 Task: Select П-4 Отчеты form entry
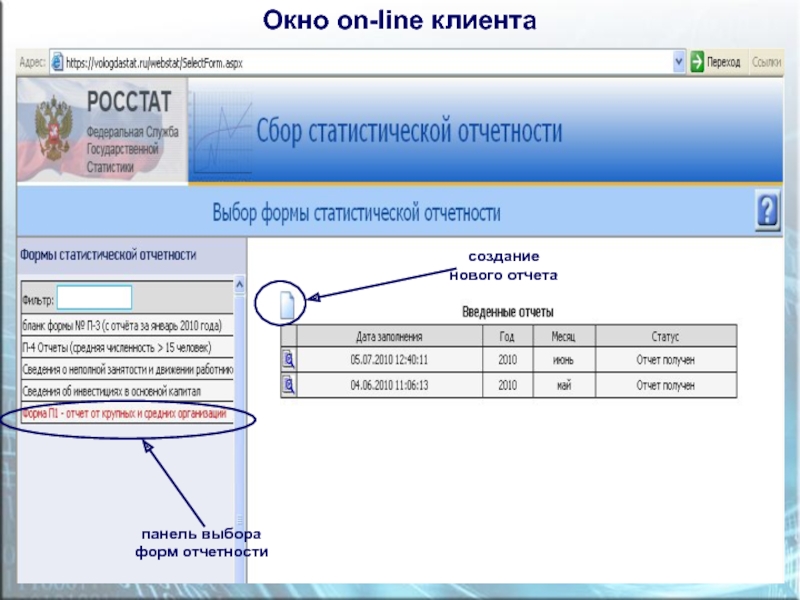125,347
